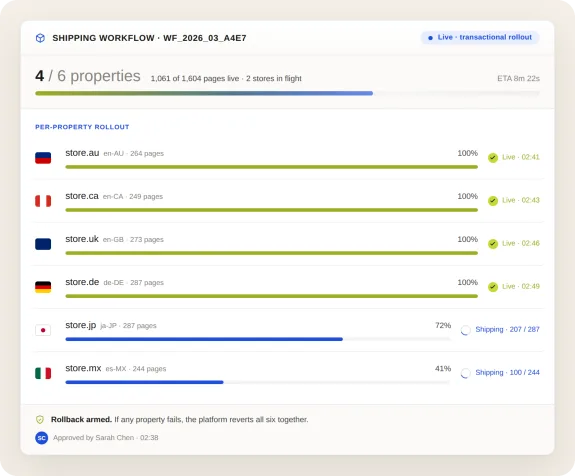This screenshot has height=476, width=575.
Task: Click the store.uk flag icon
Action: (43, 244)
